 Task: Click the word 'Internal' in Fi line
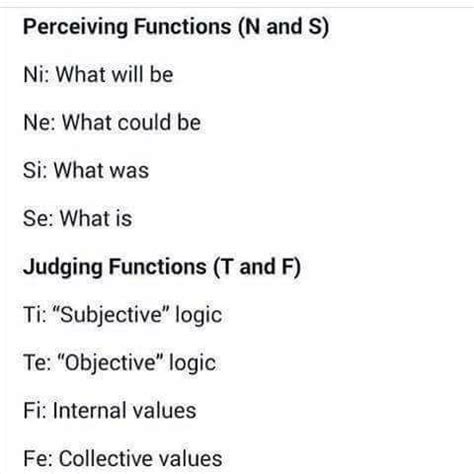[x=84, y=410]
